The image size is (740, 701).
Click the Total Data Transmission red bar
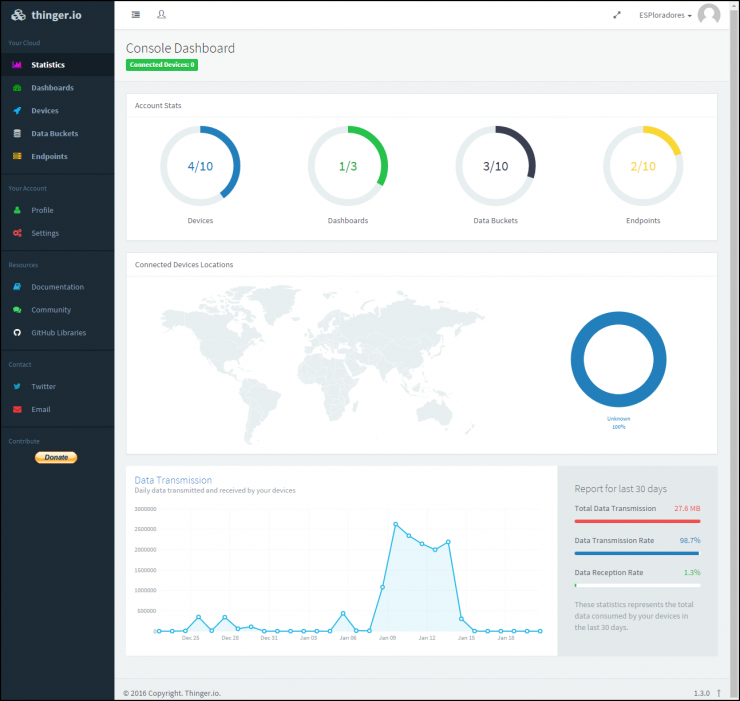(x=637, y=521)
